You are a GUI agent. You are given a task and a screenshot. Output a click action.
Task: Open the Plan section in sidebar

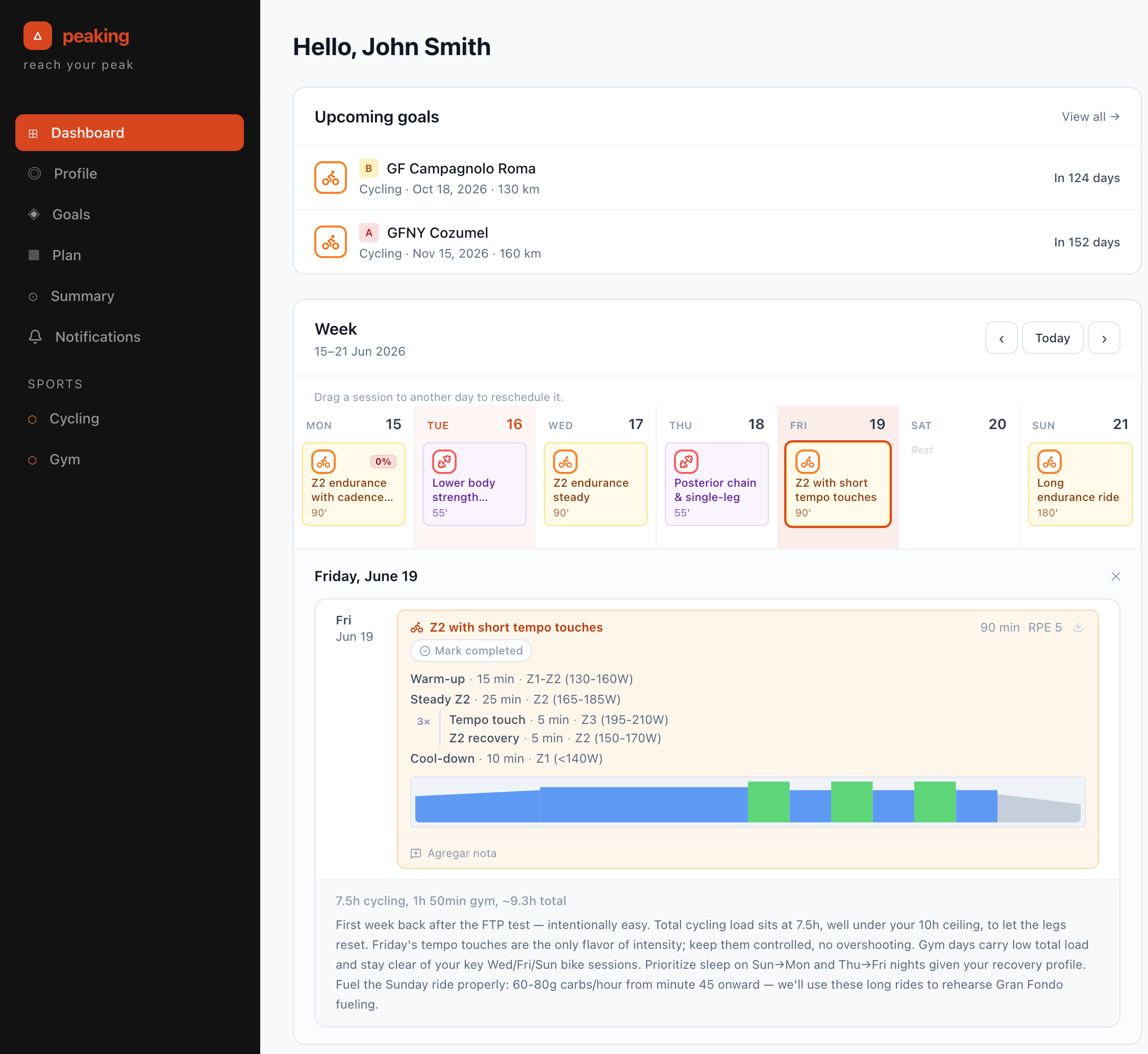coord(66,255)
